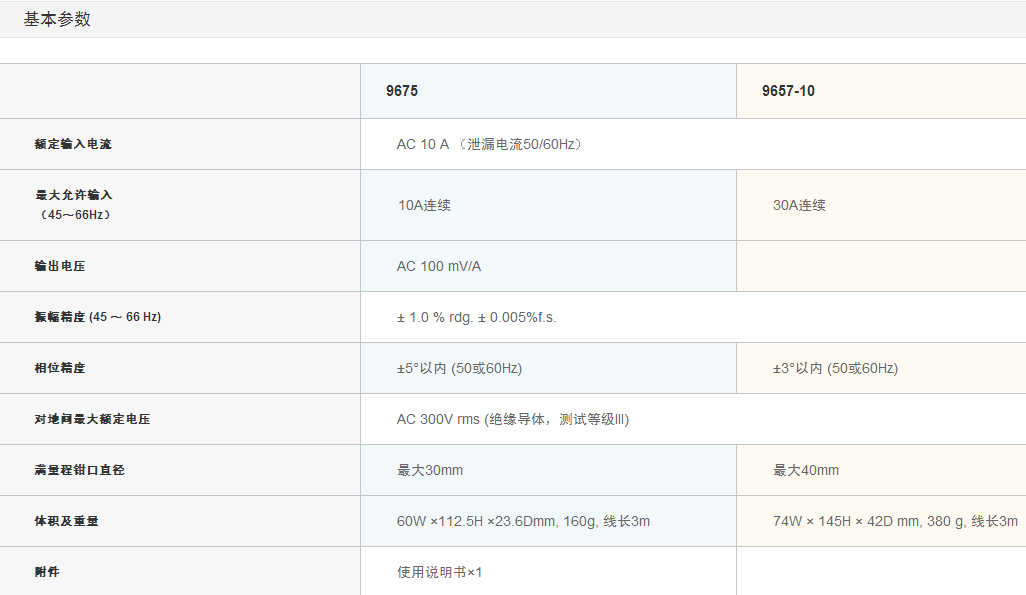1026x595 pixels.
Task: Click the 输出电压 row label
Action: click(60, 266)
